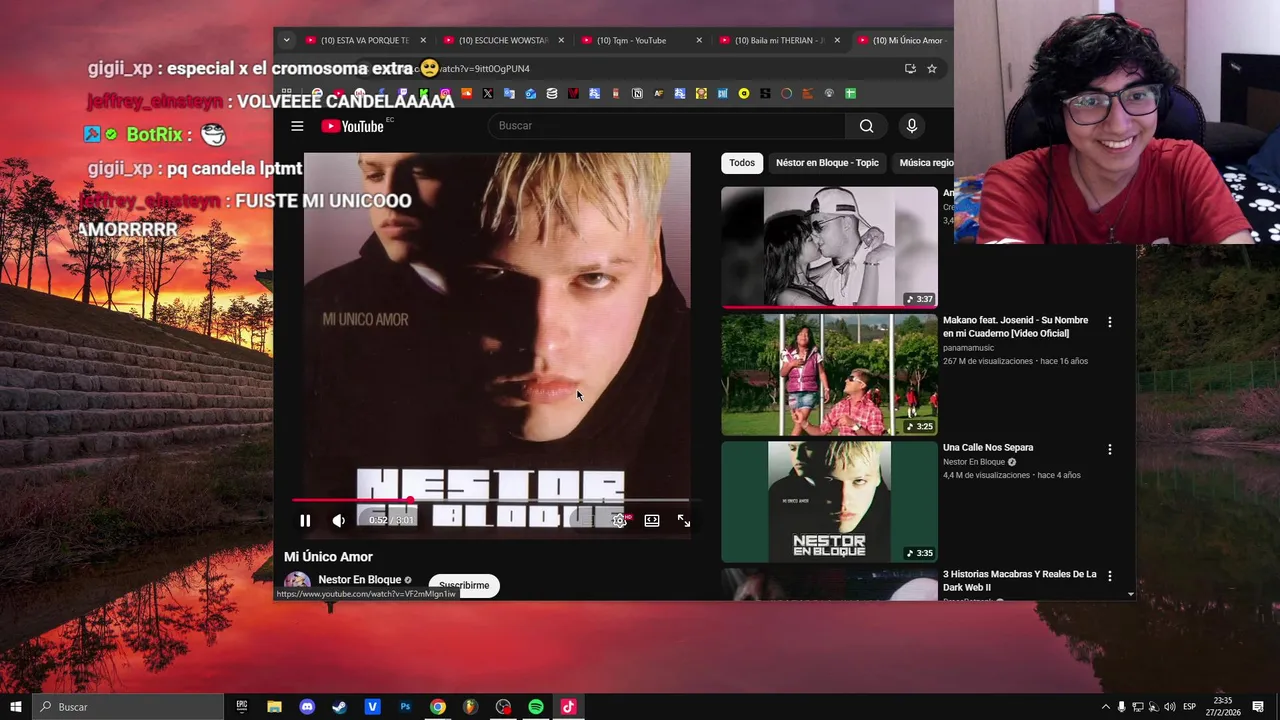Open the clock showing 23:35

coord(1223,706)
